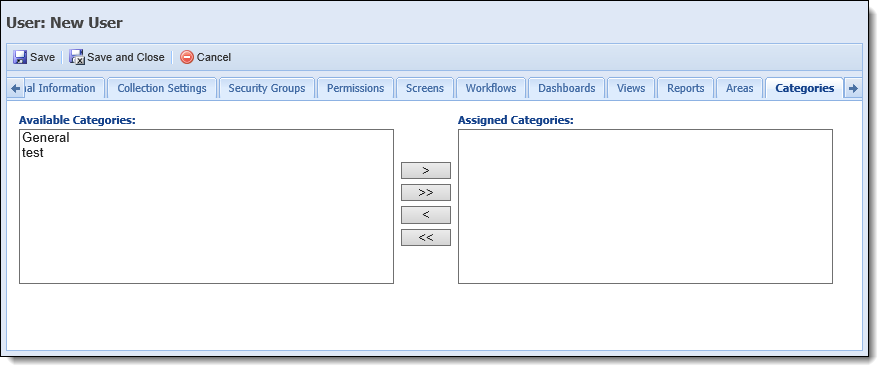Open the Reports tab

tap(686, 88)
